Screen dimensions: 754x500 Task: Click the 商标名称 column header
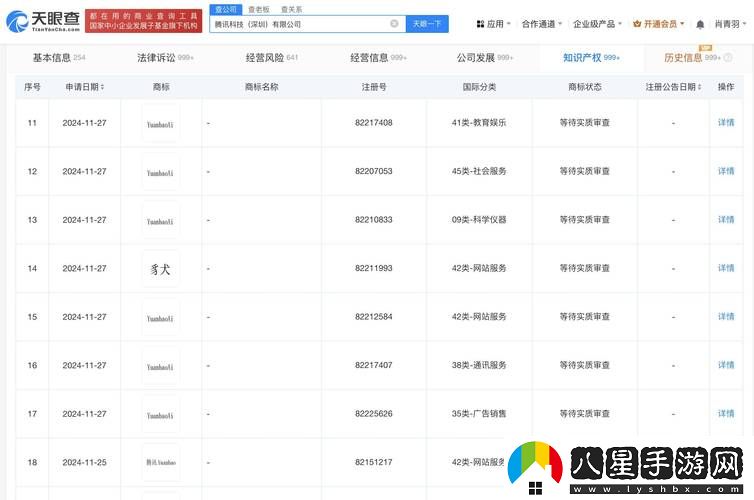tap(262, 87)
